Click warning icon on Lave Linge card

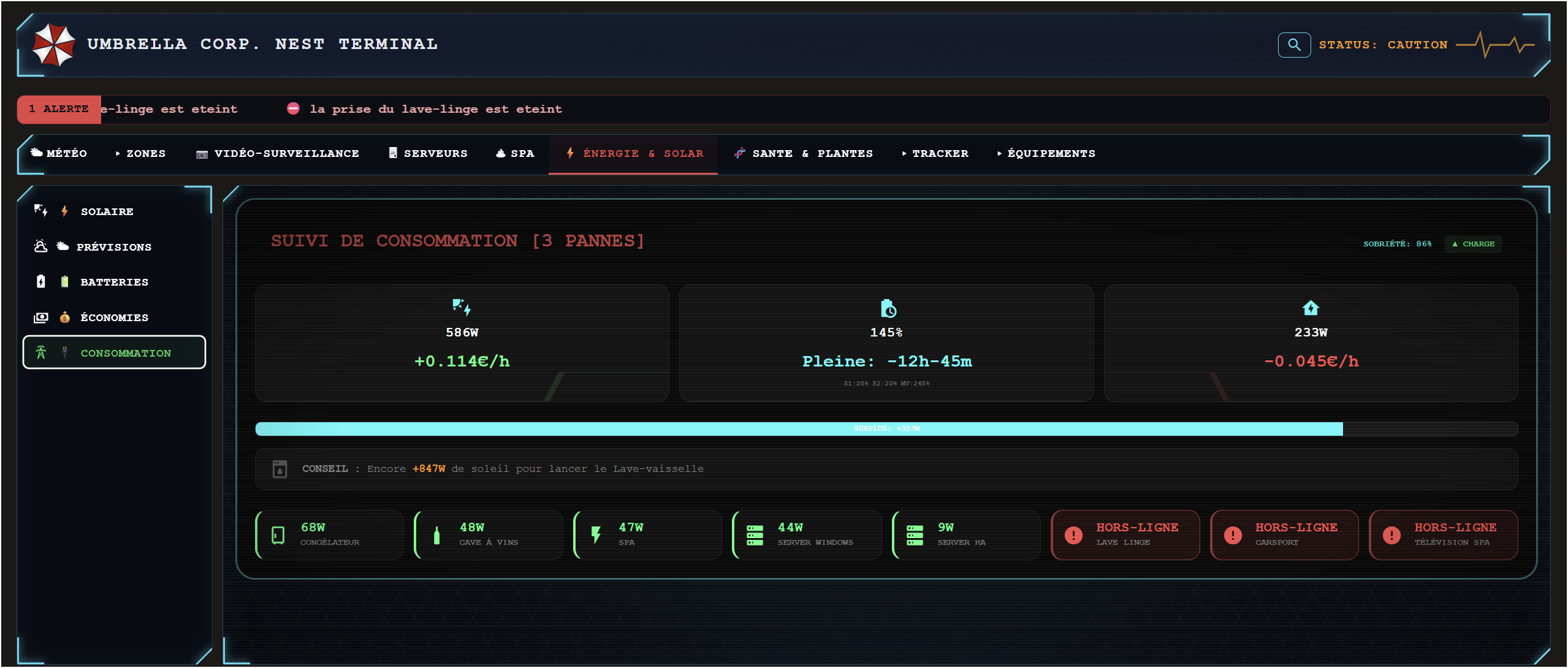[1073, 535]
